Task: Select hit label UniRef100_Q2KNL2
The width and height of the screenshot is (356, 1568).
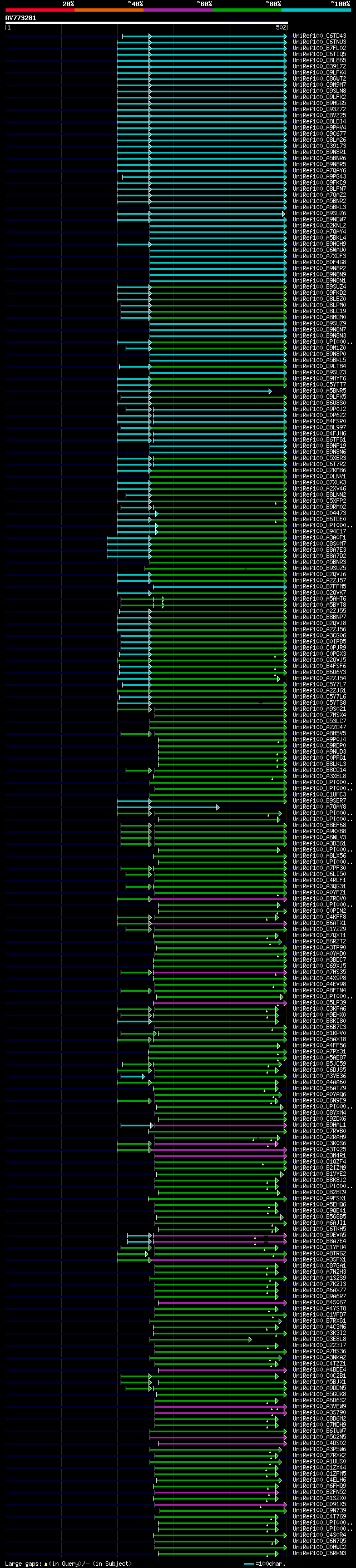Action: [319, 226]
